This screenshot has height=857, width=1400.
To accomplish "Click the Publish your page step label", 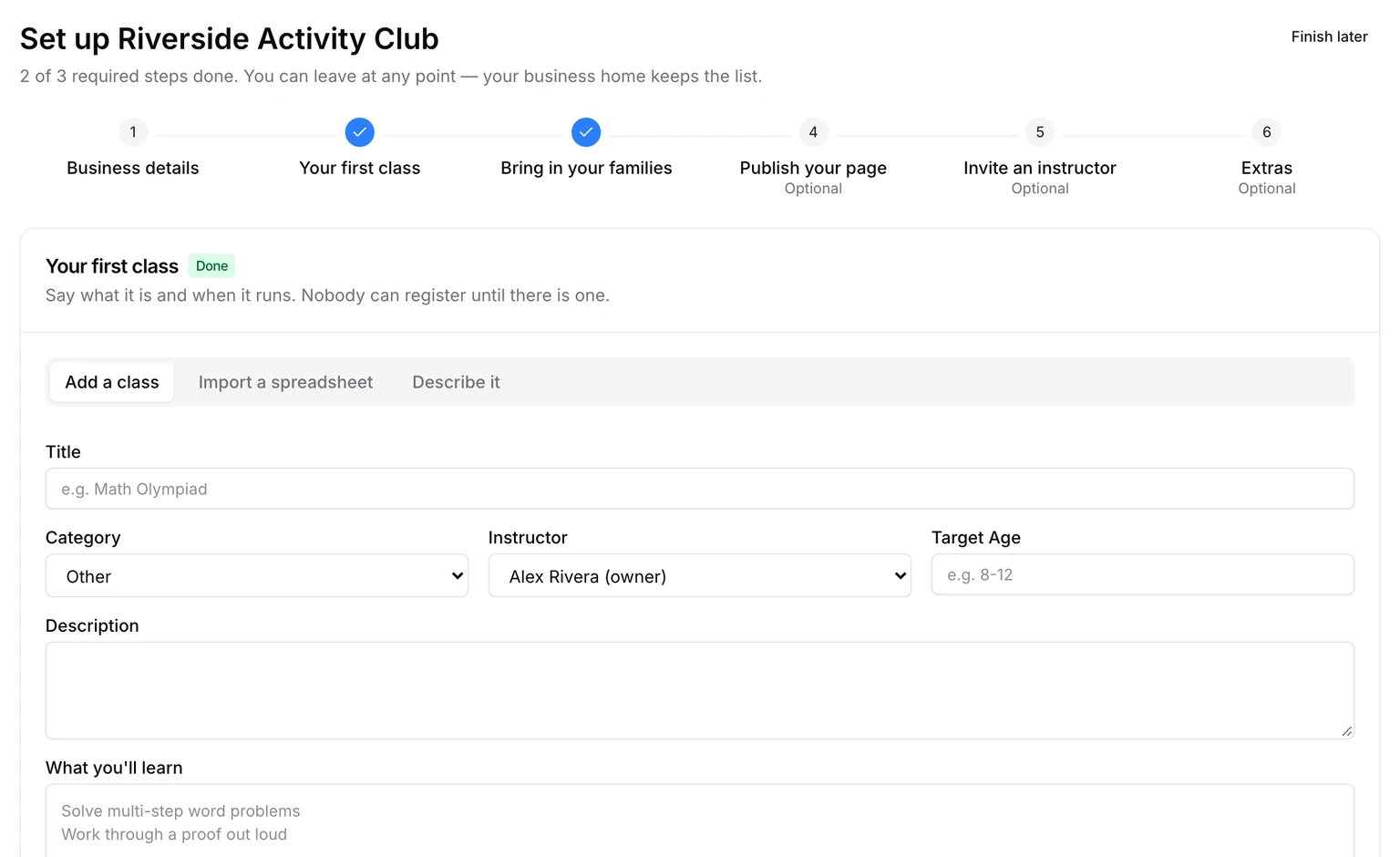I will click(813, 168).
